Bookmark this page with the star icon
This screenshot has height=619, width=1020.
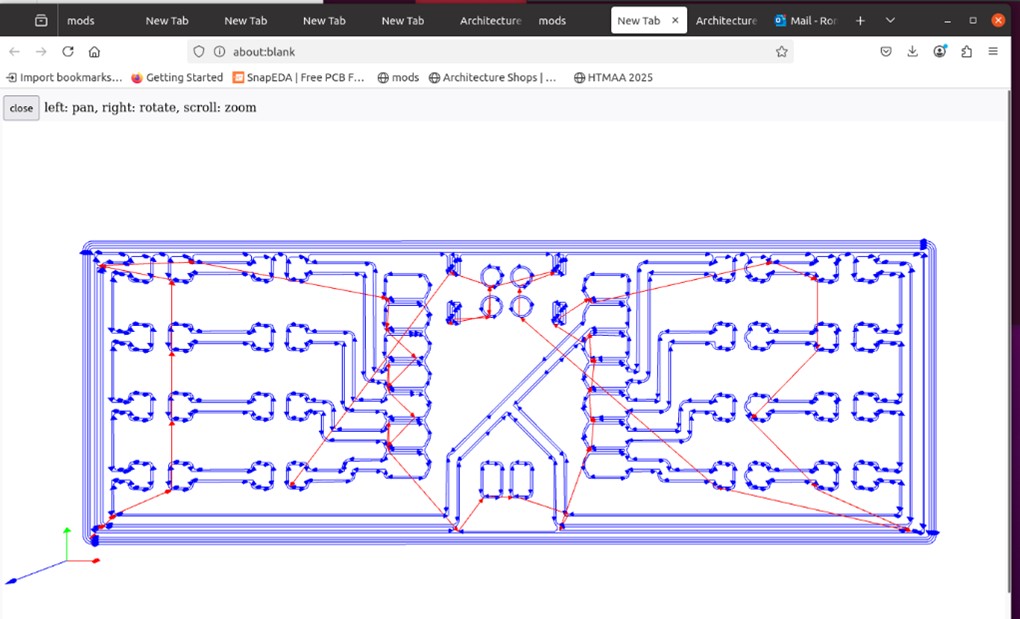(781, 52)
